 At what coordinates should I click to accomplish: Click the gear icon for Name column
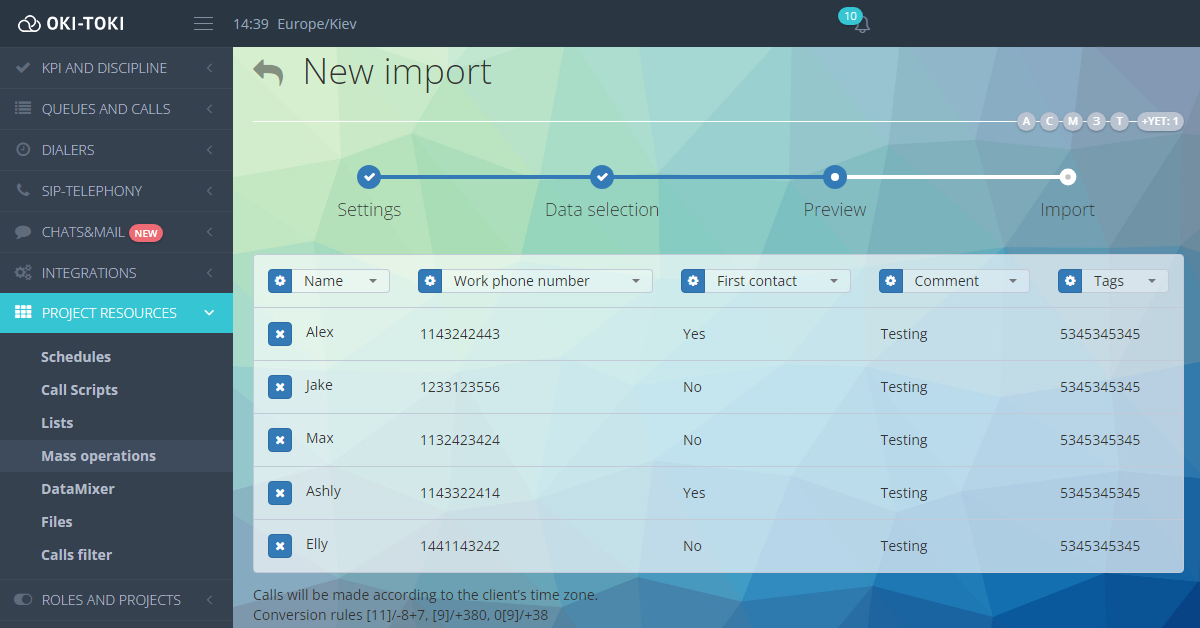[x=280, y=281]
